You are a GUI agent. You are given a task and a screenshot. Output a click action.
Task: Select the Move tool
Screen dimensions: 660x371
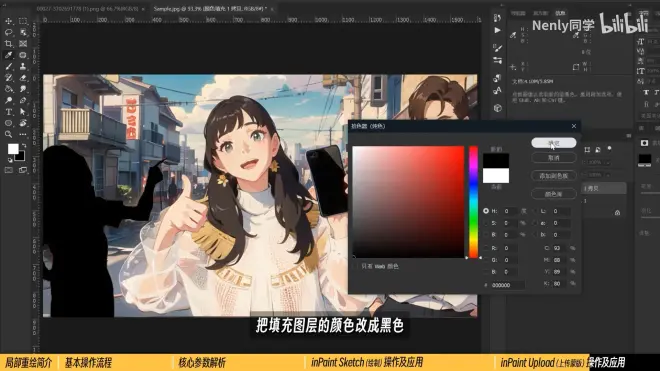(8, 21)
